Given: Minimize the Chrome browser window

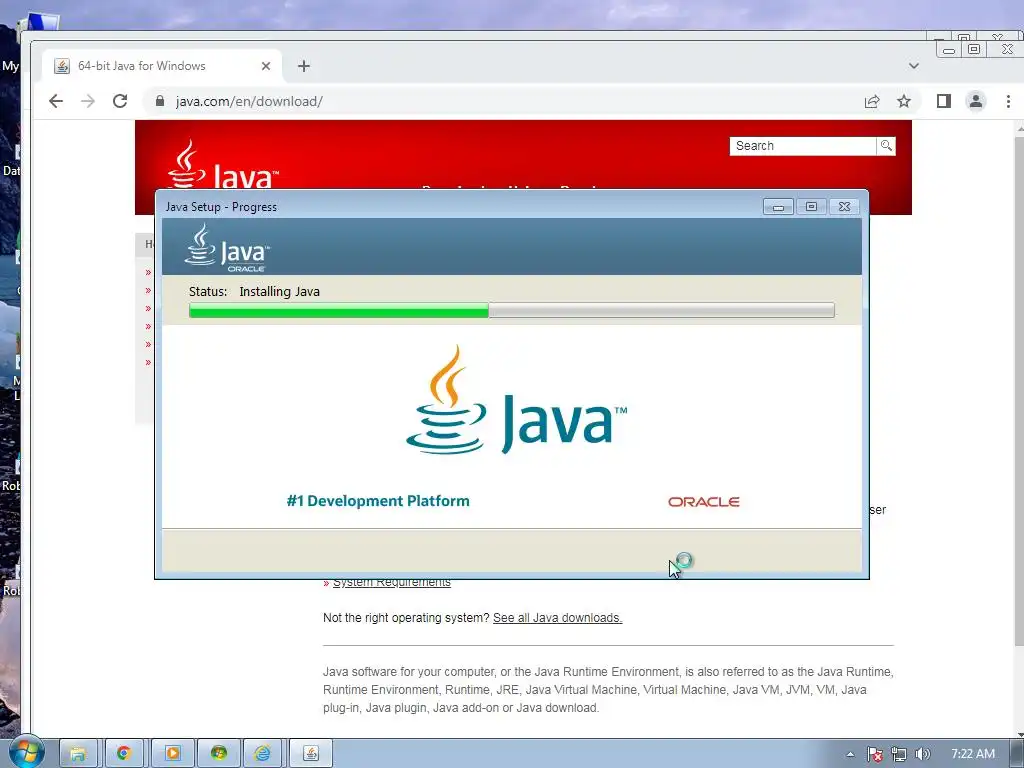Looking at the screenshot, I should click(950, 50).
